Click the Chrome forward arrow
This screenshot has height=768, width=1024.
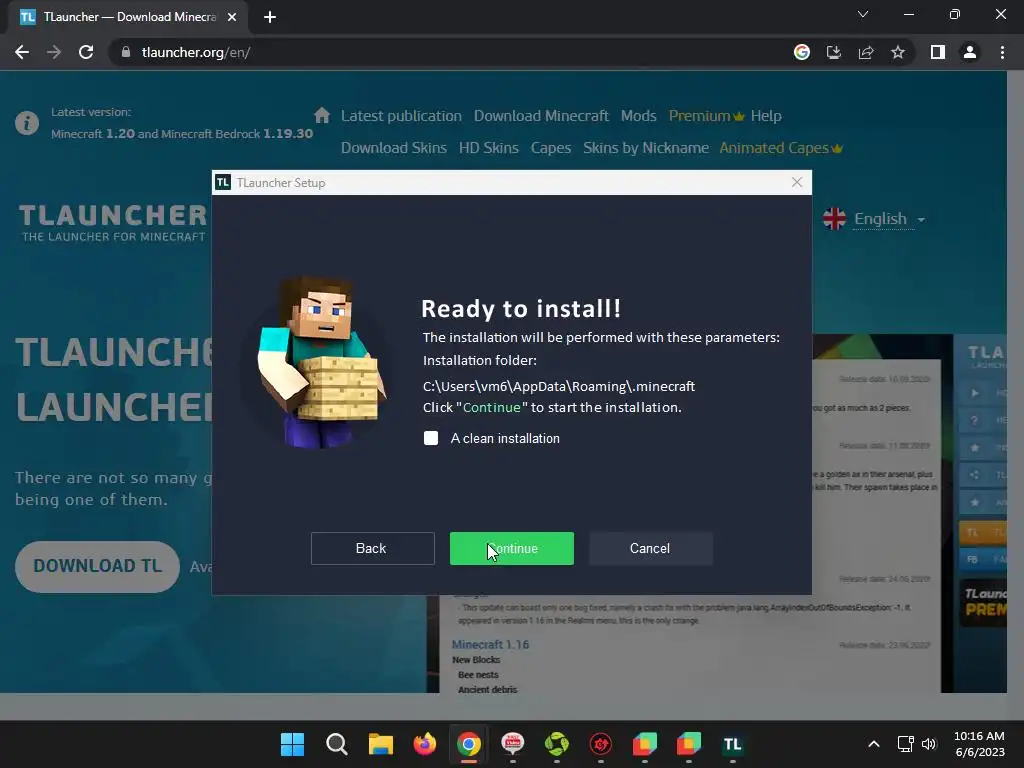pyautogui.click(x=54, y=52)
